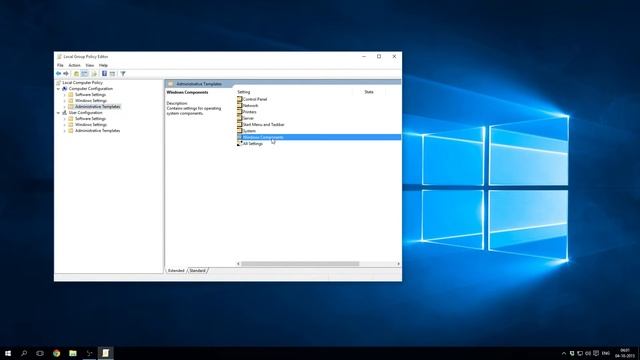Switch to the Standard tab
Image resolution: width=640 pixels, height=360 pixels.
[x=198, y=271]
